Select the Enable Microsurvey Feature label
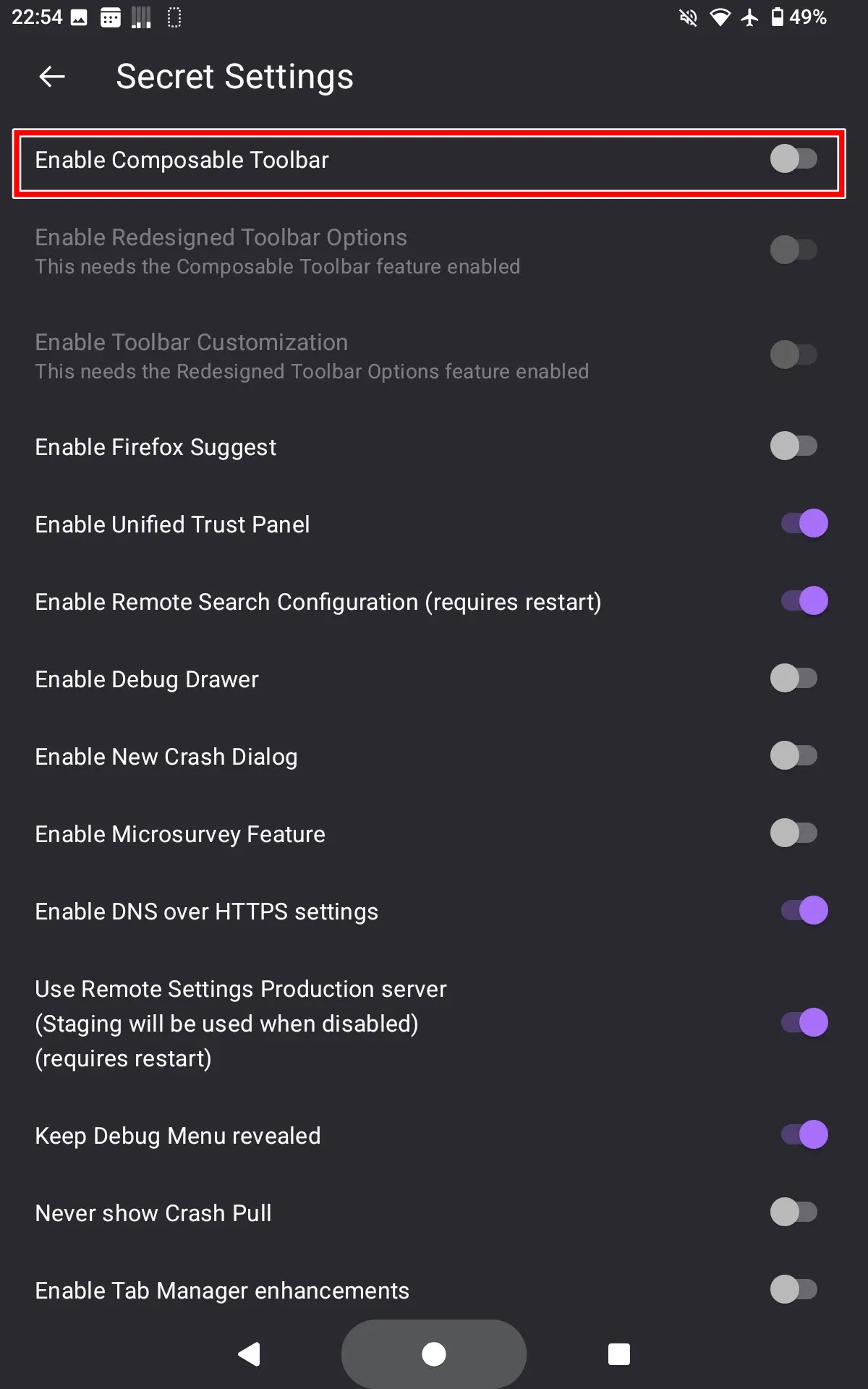The height and width of the screenshot is (1389, 868). [180, 834]
